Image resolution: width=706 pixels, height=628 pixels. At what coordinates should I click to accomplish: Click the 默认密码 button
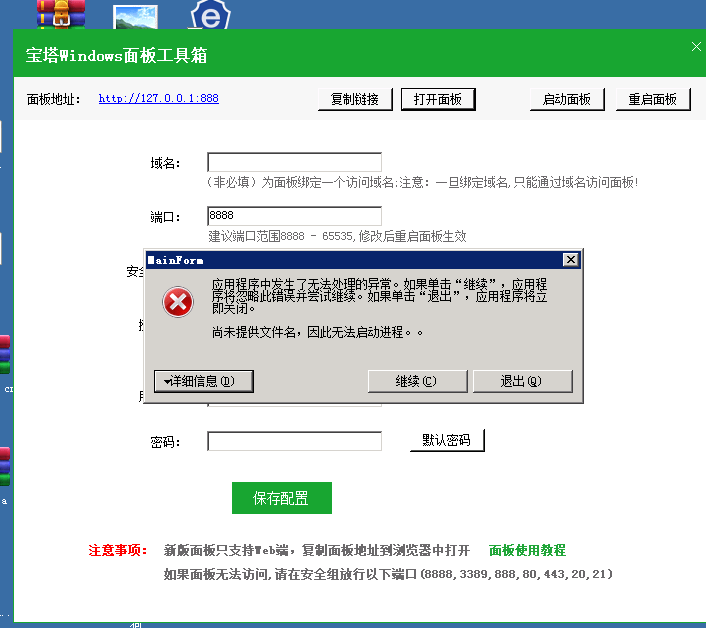click(x=447, y=440)
